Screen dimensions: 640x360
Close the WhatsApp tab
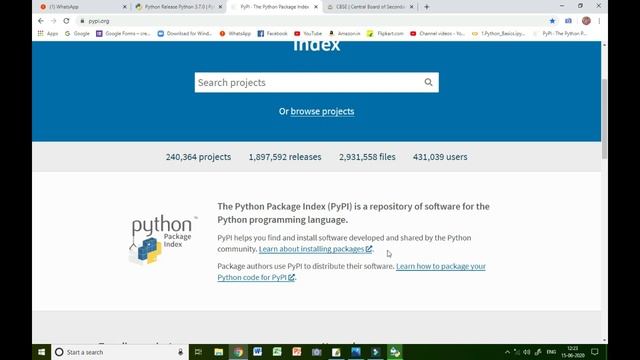point(125,7)
